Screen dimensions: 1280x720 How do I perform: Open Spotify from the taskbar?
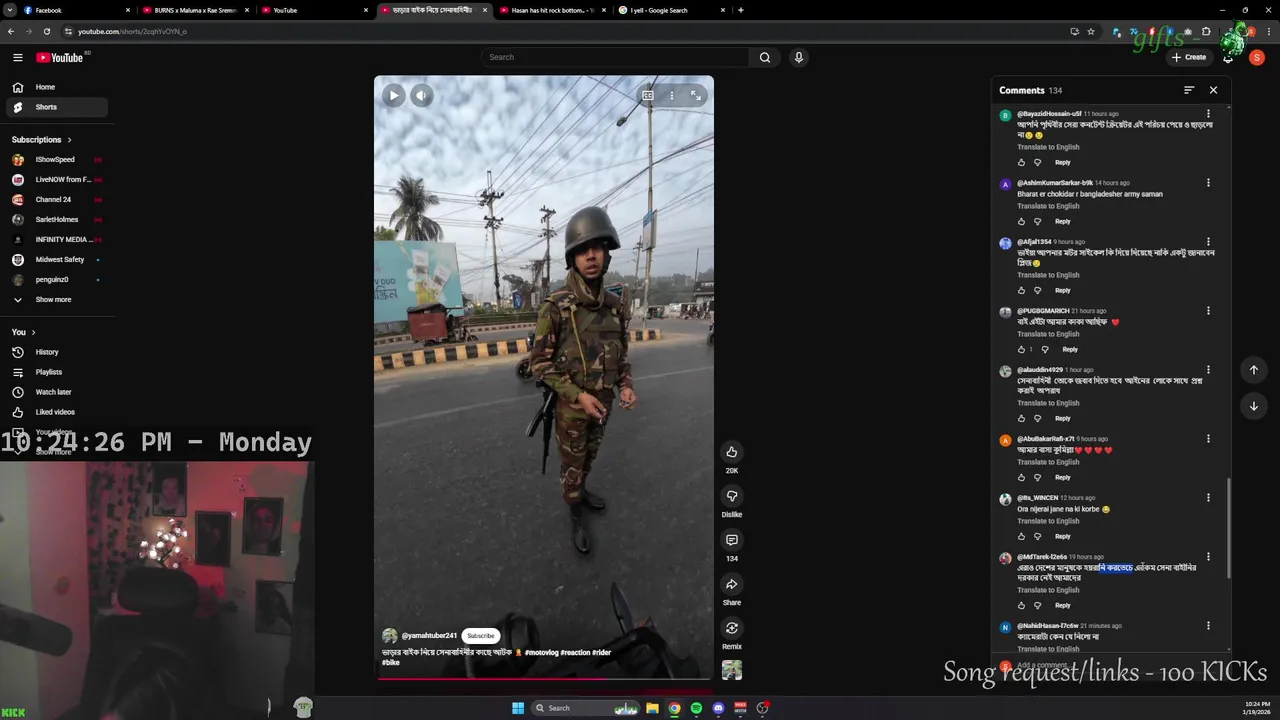(696, 708)
